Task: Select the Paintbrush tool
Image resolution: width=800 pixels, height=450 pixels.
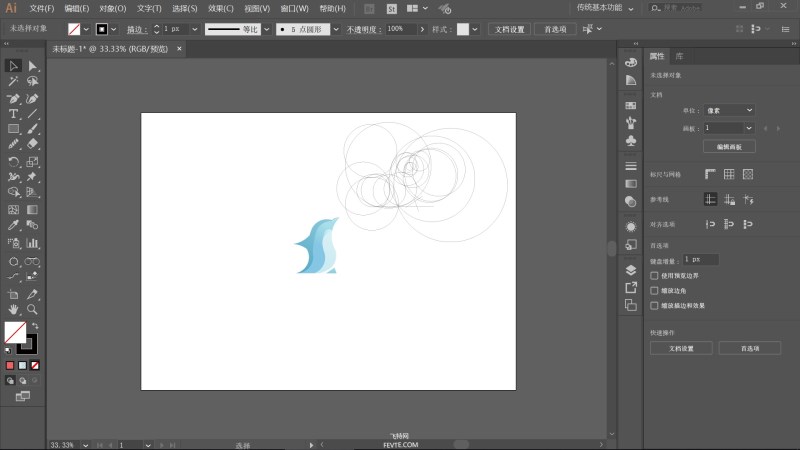Action: [32, 129]
